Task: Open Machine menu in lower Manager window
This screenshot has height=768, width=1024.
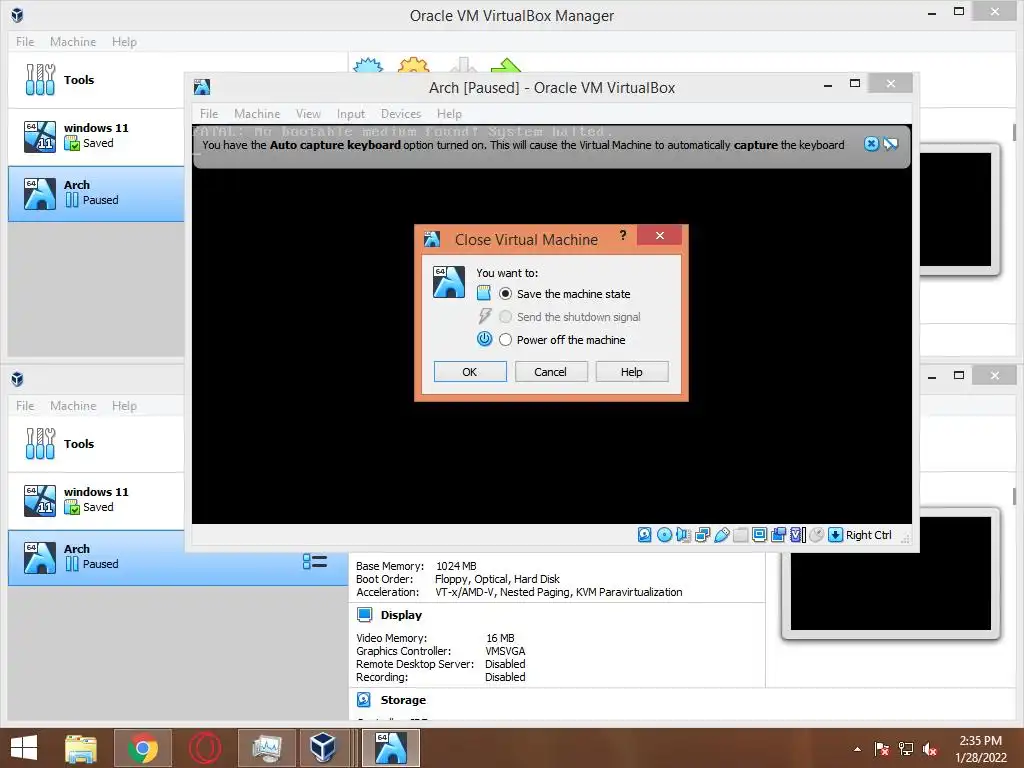Action: point(73,406)
